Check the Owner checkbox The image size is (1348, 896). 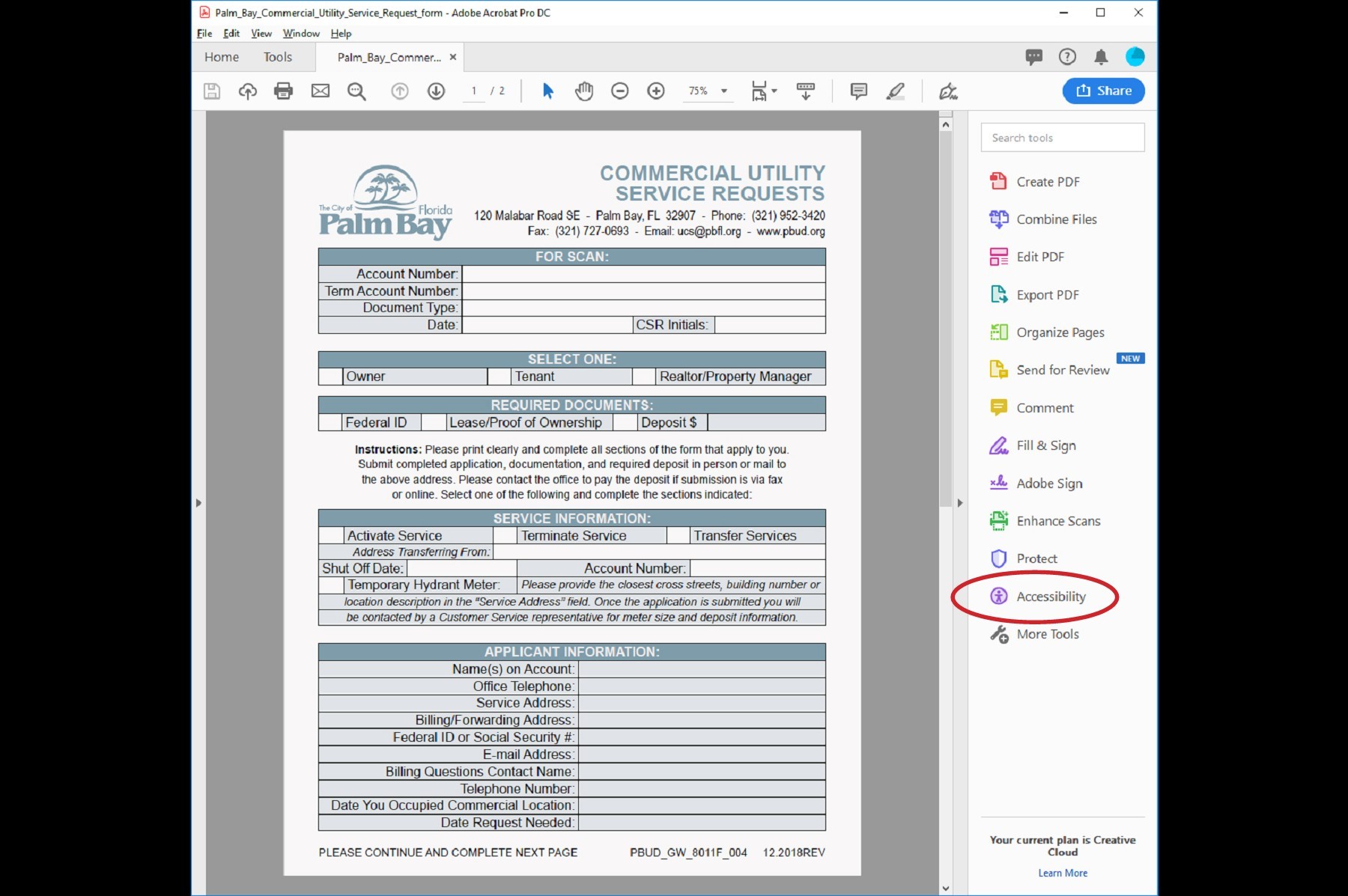330,377
